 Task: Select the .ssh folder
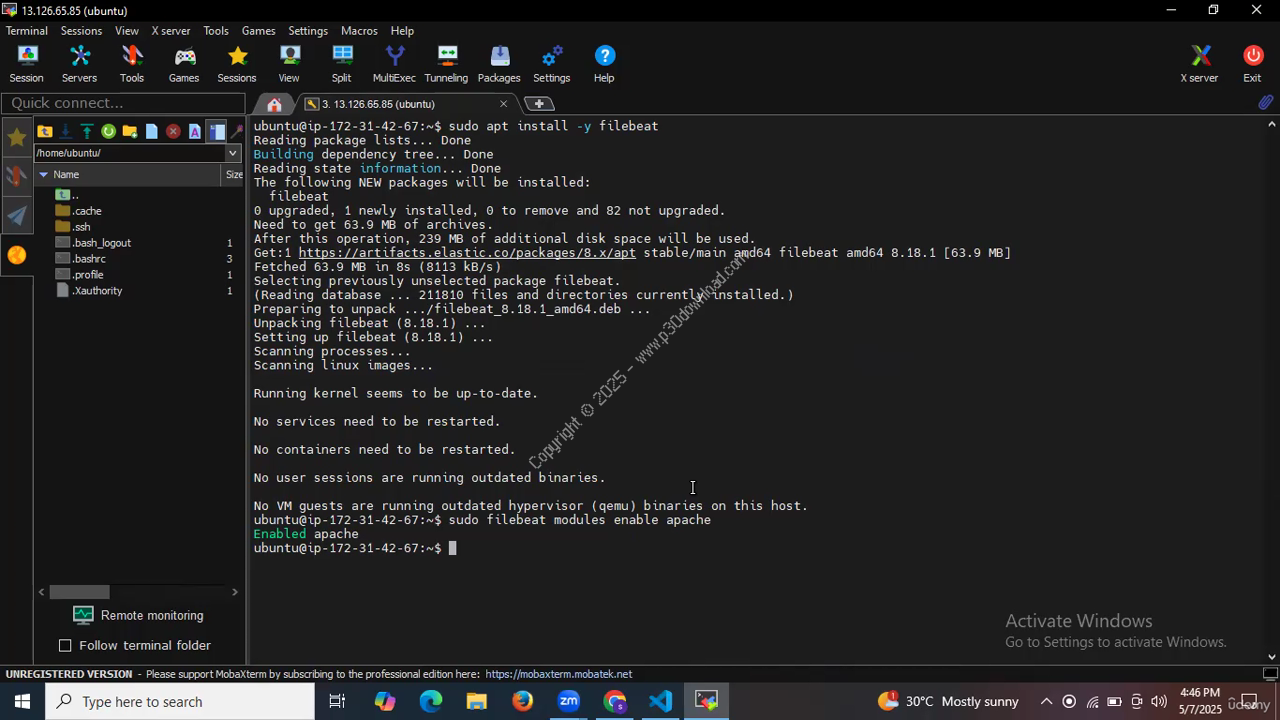[82, 227]
